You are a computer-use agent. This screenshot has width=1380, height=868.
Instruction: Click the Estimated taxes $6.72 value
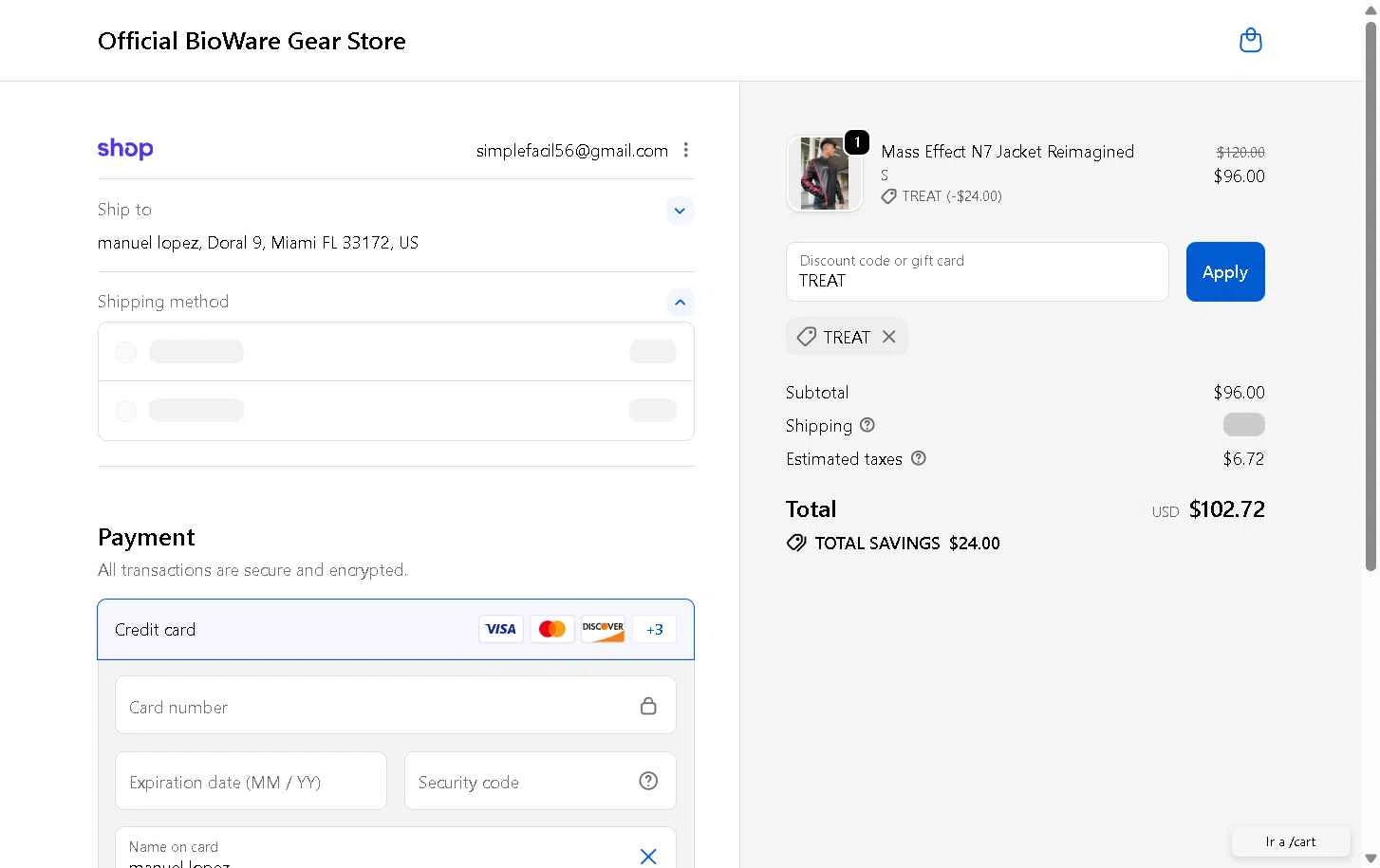(1243, 459)
